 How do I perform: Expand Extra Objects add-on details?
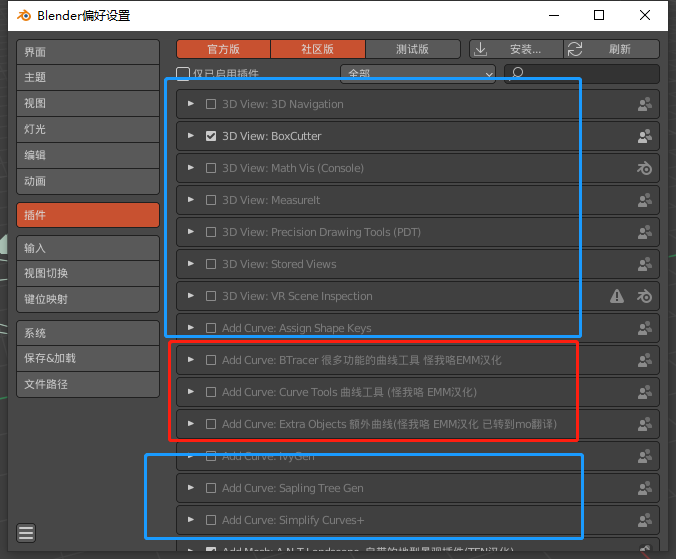point(191,424)
